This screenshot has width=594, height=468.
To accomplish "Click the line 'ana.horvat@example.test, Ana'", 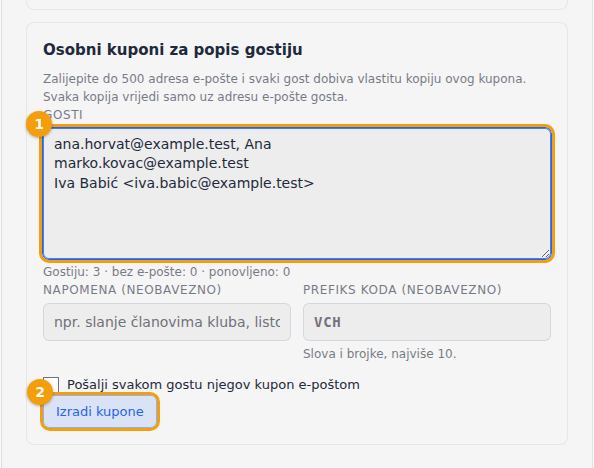I will point(163,144).
